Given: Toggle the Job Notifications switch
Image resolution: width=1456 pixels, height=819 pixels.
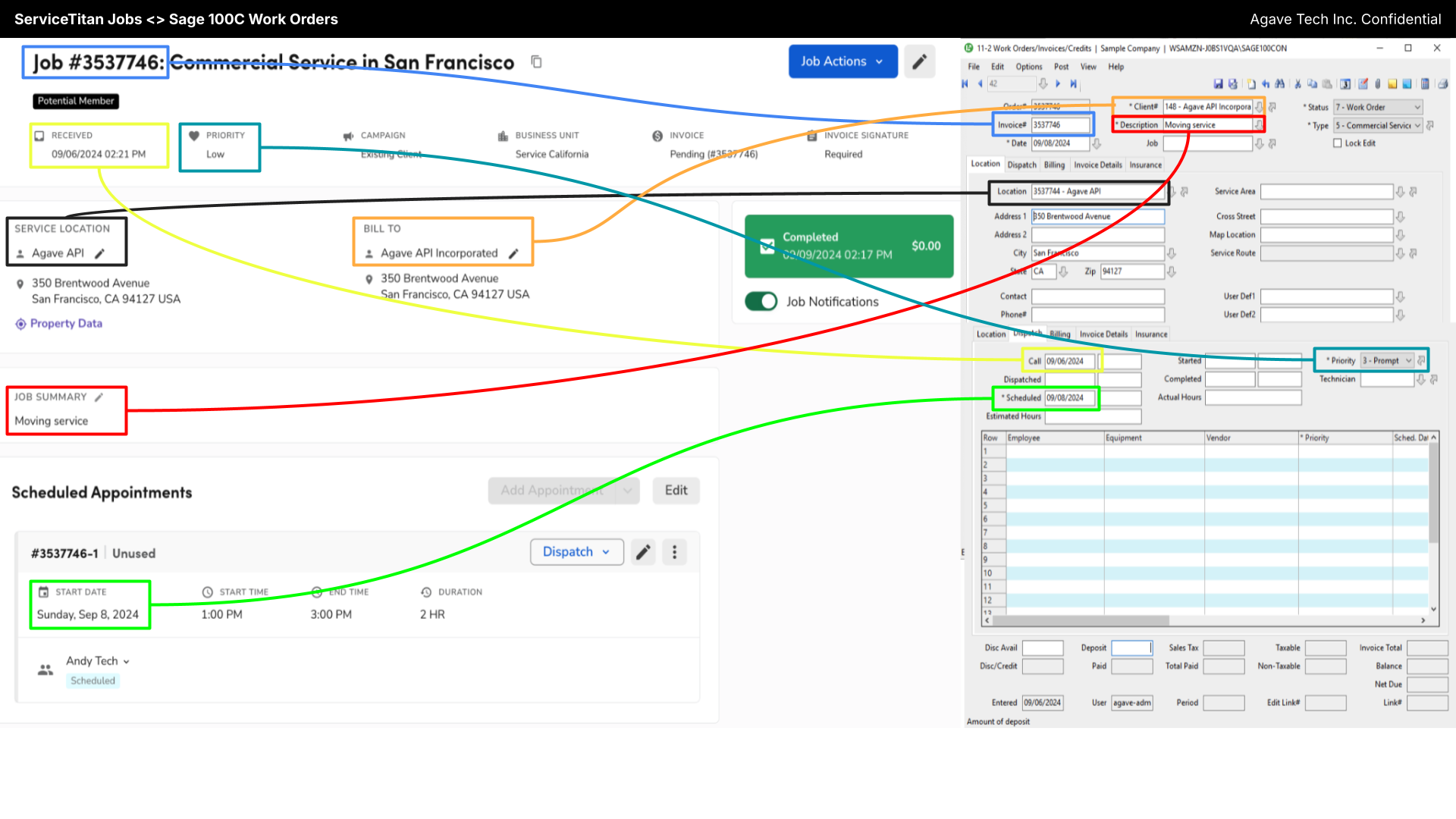Looking at the screenshot, I should 761,302.
